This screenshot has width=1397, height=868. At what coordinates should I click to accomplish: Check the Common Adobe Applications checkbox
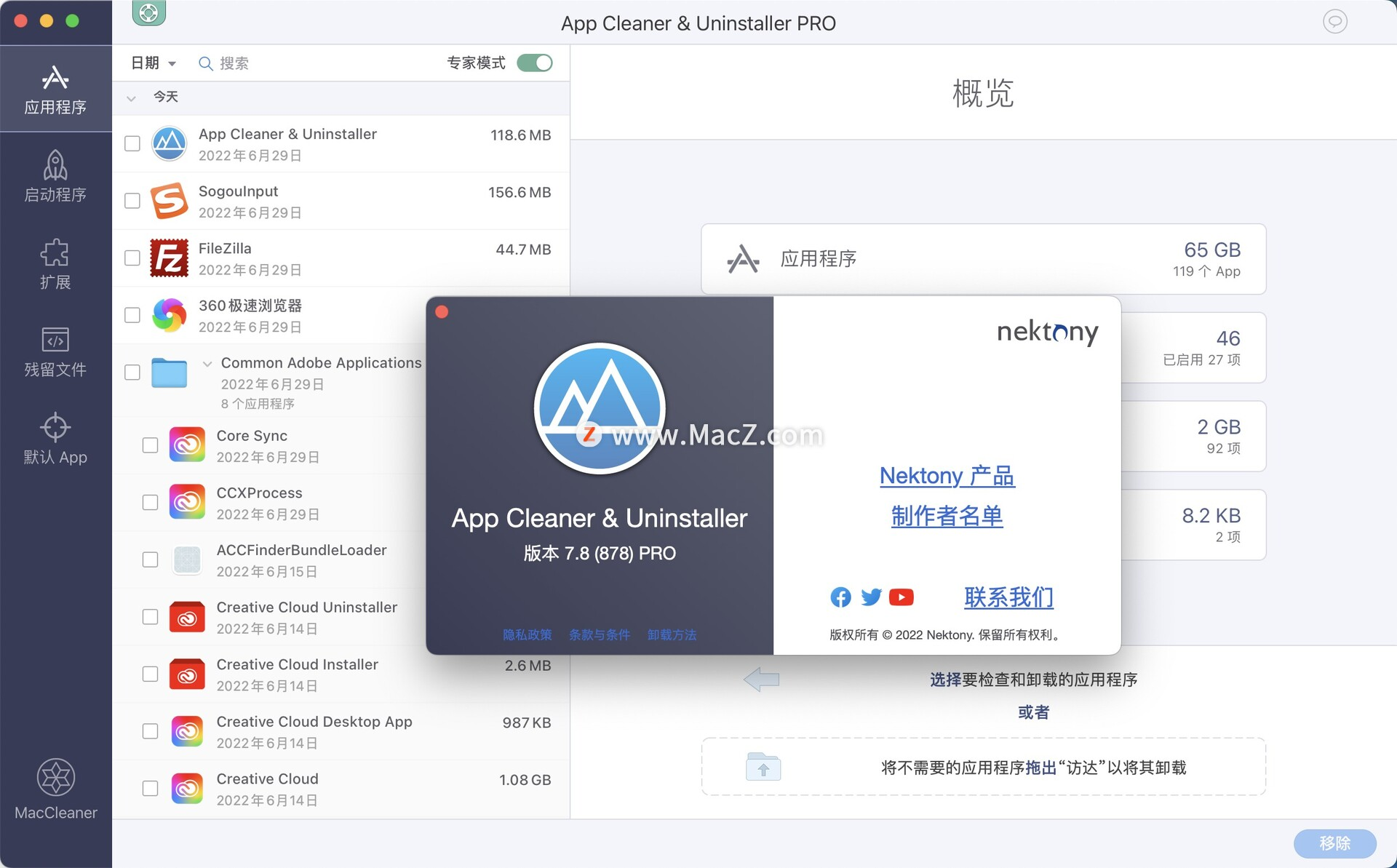pos(132,373)
